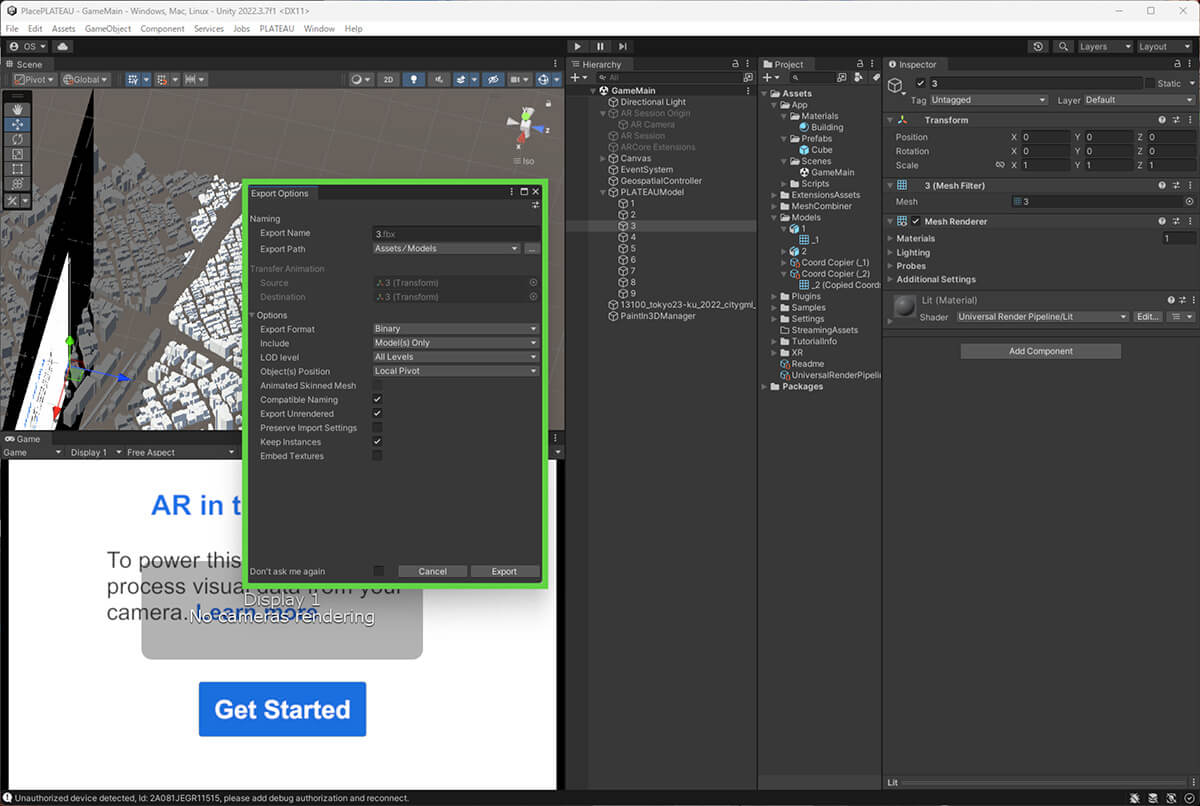Select the Scale tool
Viewport: 1200px width, 806px height.
click(18, 154)
